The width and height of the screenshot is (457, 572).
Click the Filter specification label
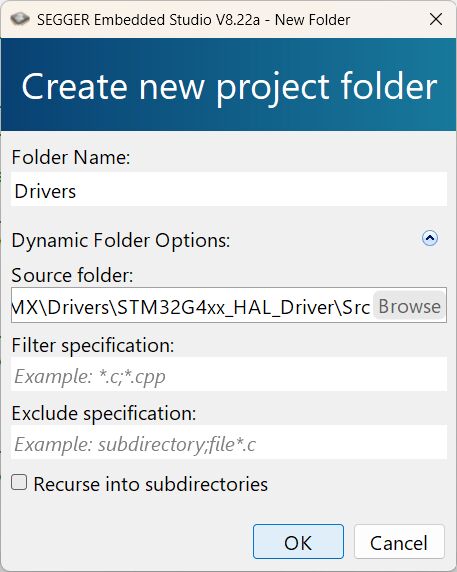point(93,345)
